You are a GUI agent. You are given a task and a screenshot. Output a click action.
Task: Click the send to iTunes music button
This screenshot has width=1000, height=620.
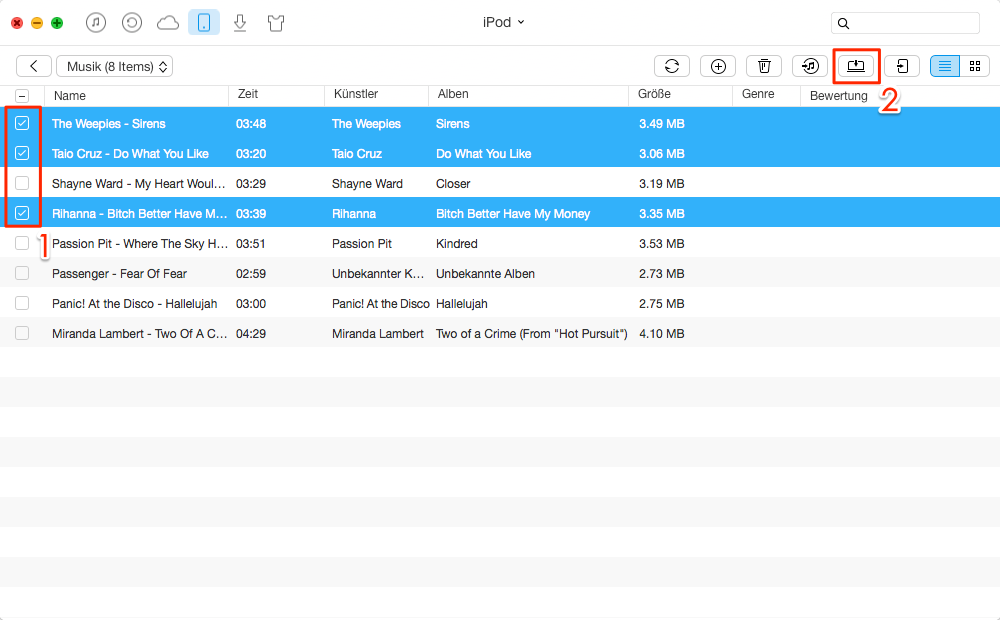[x=810, y=66]
